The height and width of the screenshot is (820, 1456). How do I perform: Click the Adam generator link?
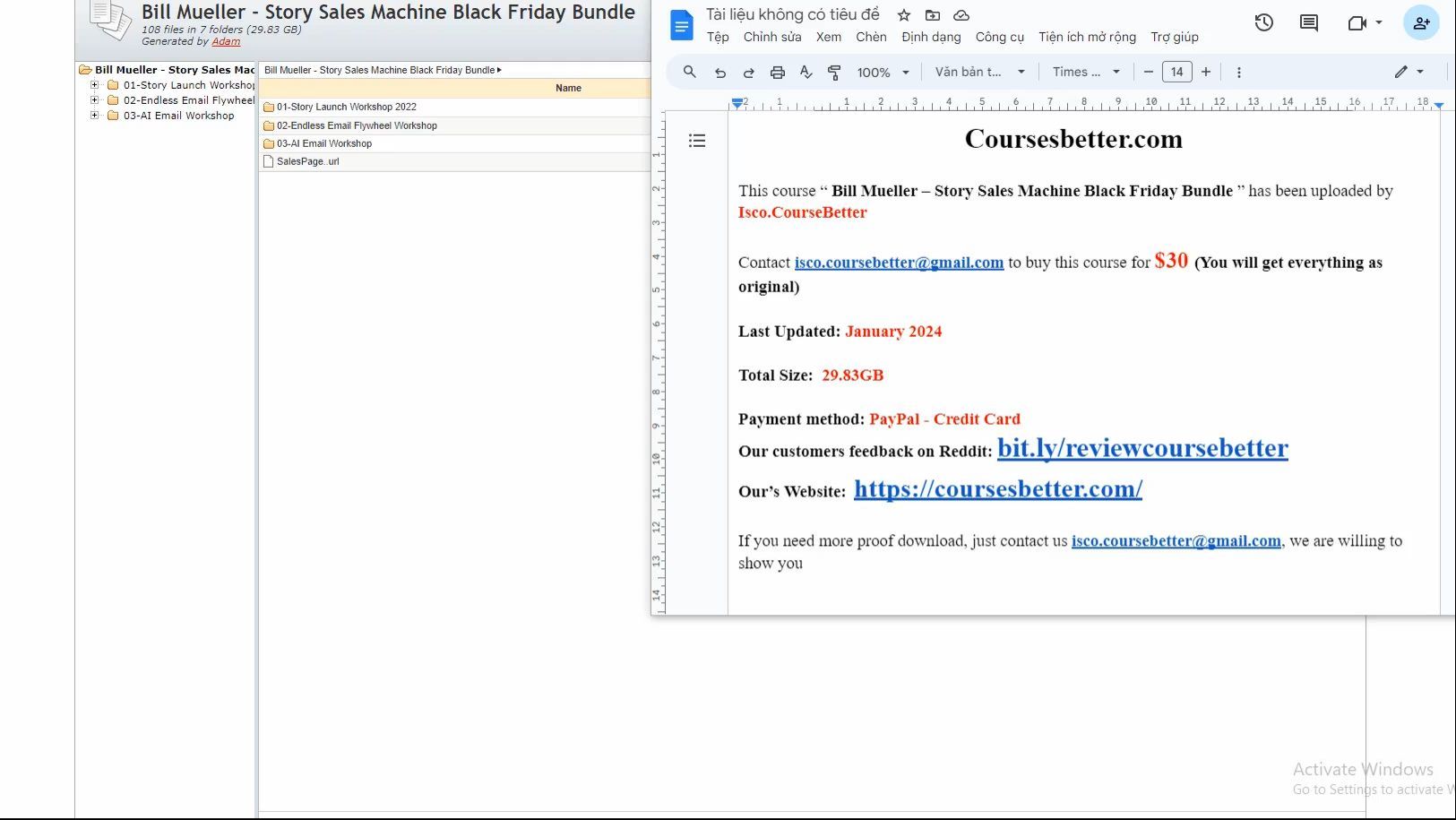pos(226,41)
